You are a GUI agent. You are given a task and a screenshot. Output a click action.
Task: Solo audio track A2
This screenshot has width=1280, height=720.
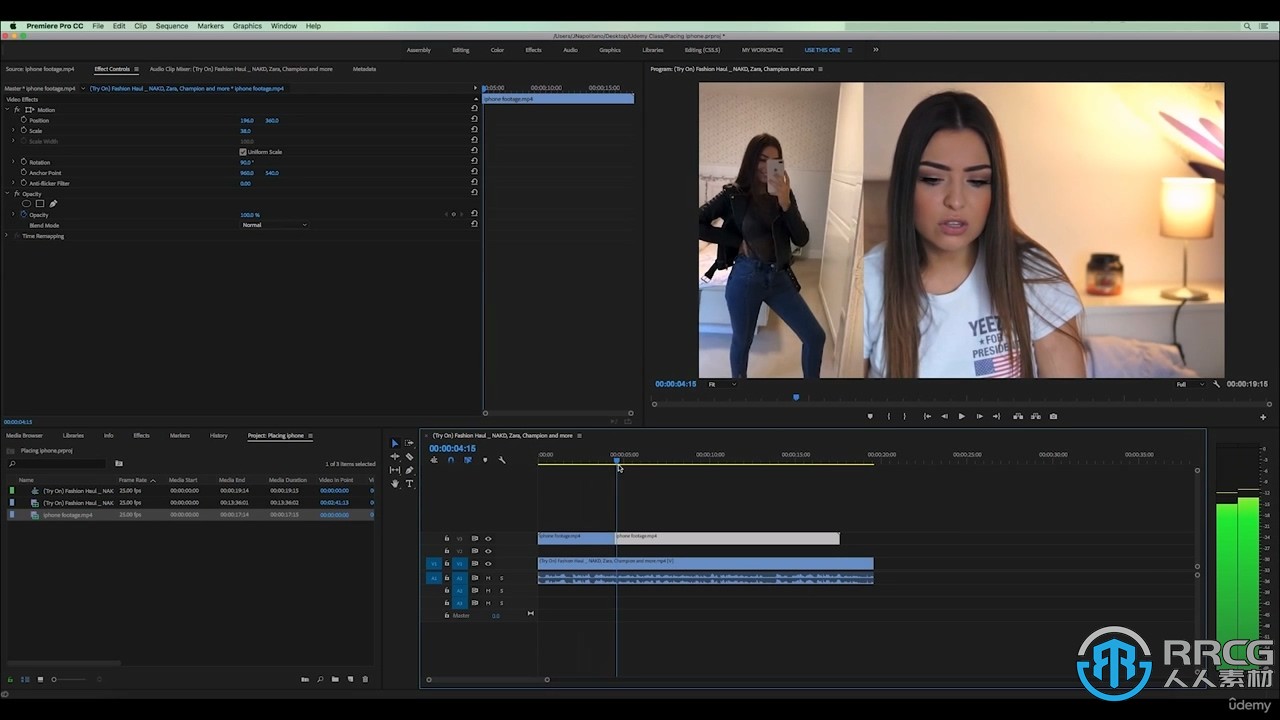pyautogui.click(x=501, y=590)
